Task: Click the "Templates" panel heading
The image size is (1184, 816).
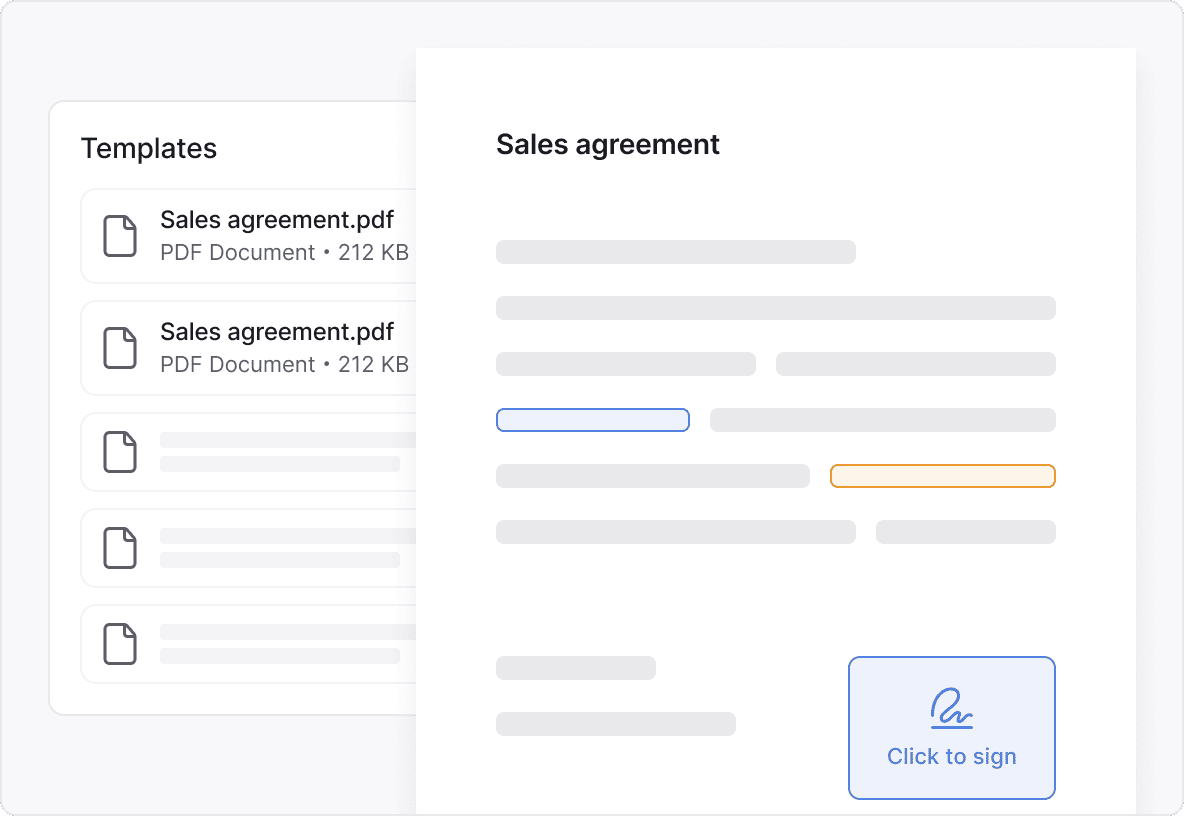Action: [x=148, y=148]
